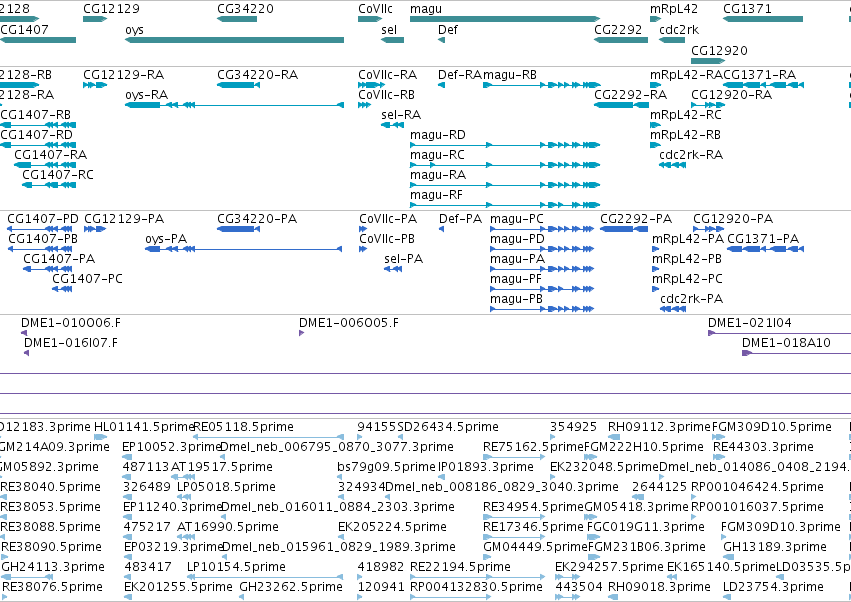
Task: Click the CoVIIc-RB transcript label
Action: (386, 94)
